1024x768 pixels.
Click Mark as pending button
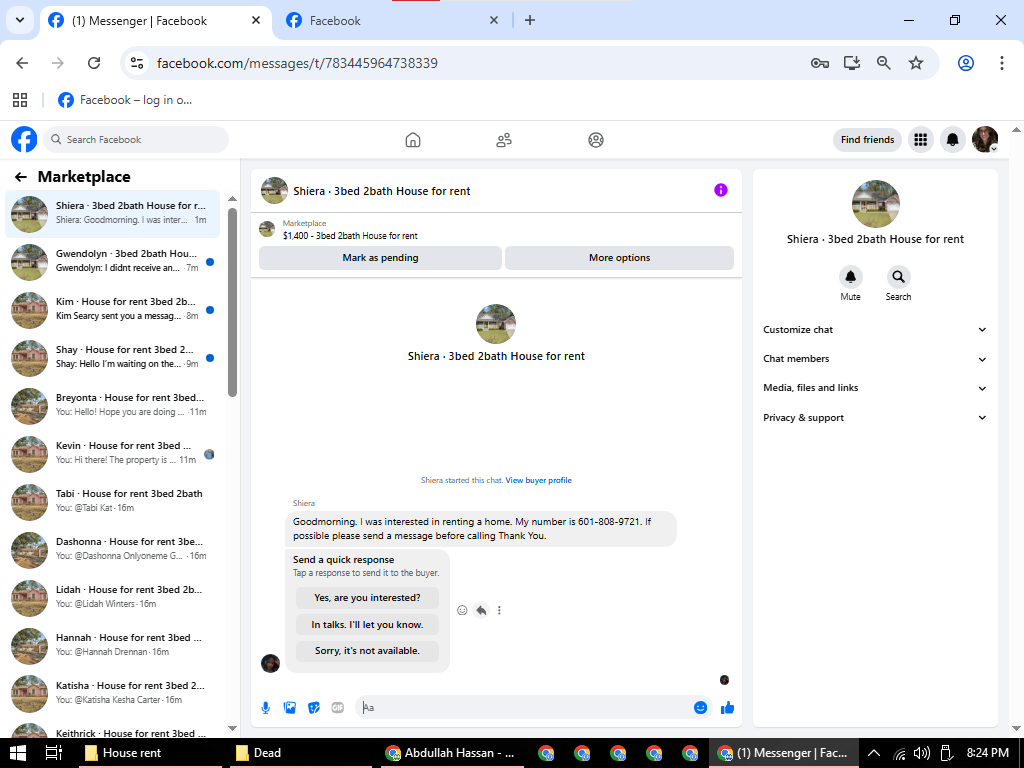[x=380, y=258]
